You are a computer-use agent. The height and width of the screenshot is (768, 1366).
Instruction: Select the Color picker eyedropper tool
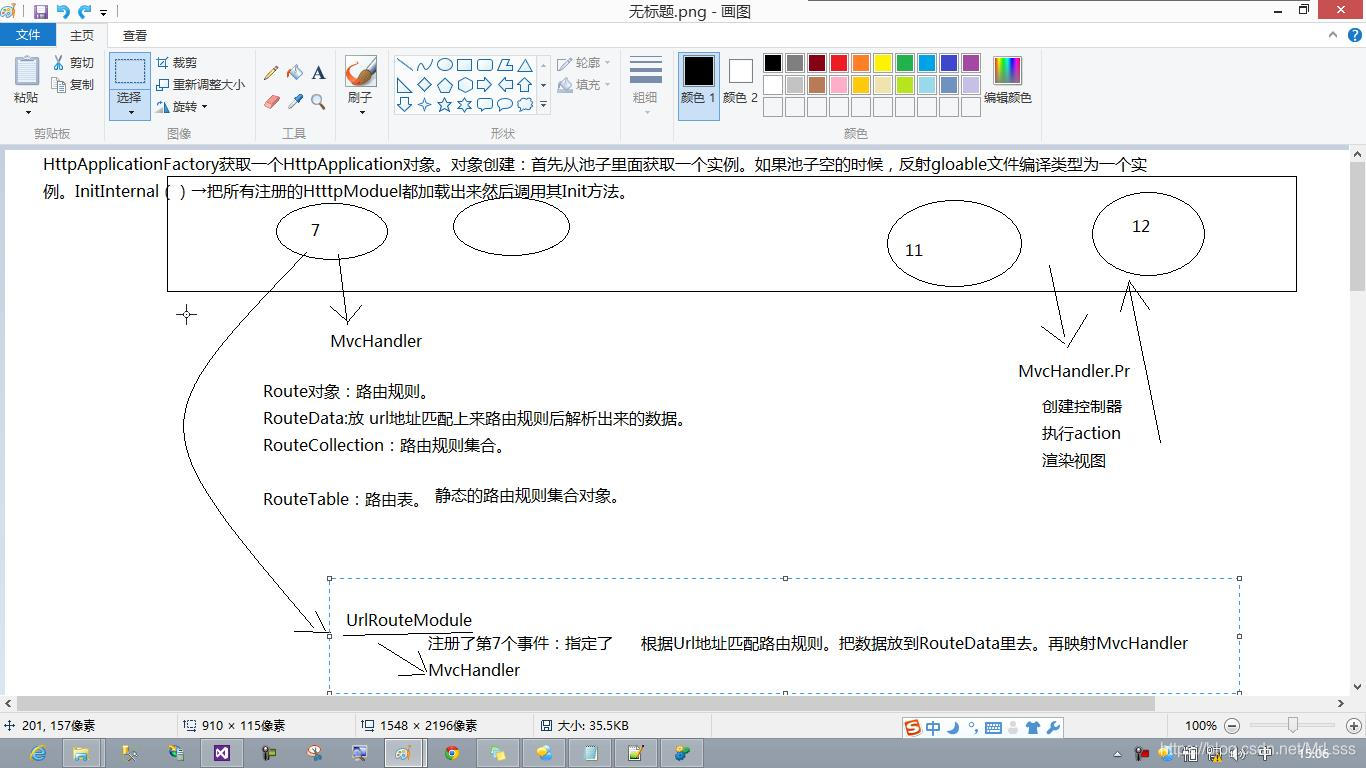[294, 101]
